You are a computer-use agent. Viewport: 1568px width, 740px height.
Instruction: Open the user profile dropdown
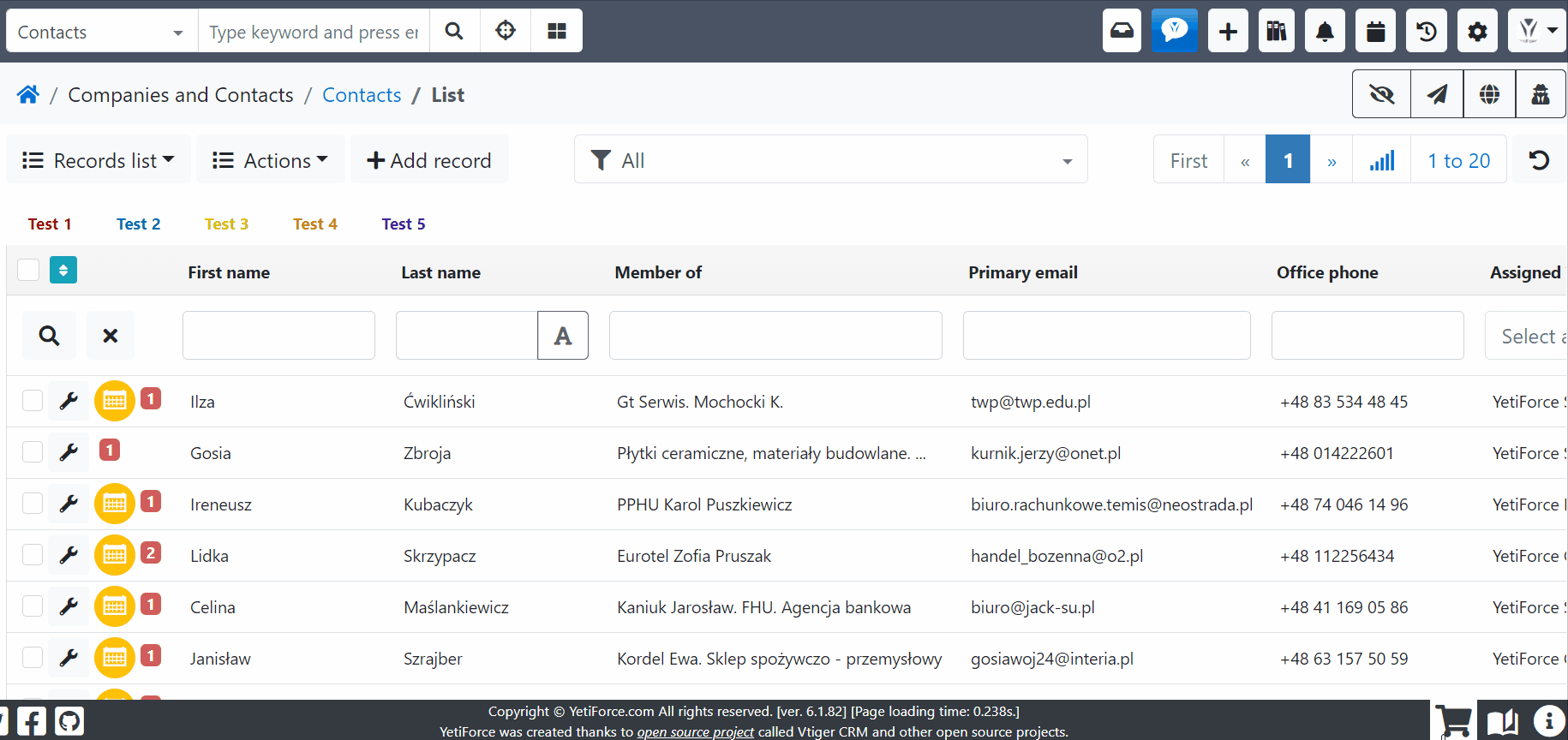(x=1538, y=31)
